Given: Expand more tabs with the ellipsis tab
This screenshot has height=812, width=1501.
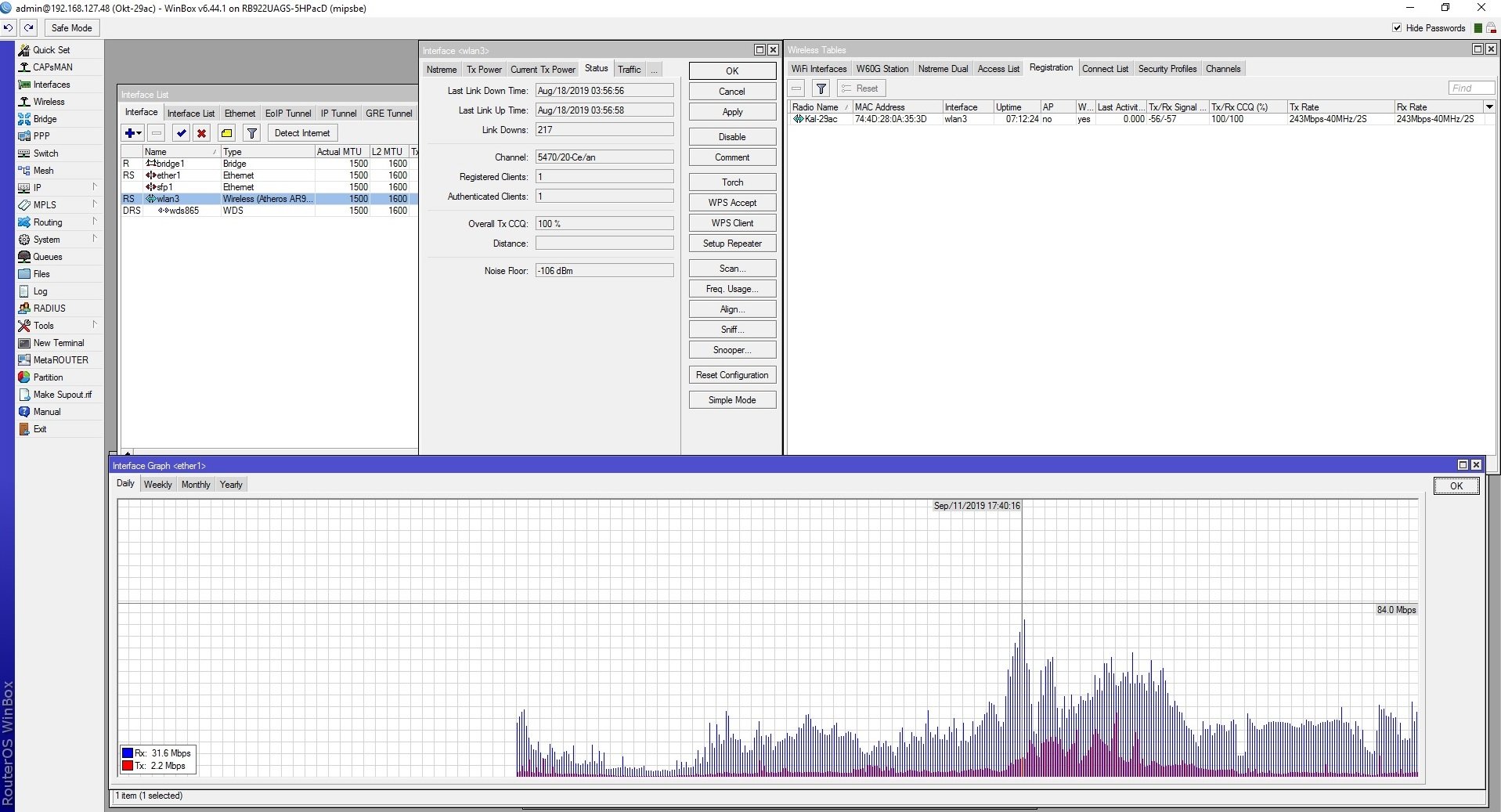Looking at the screenshot, I should (654, 70).
